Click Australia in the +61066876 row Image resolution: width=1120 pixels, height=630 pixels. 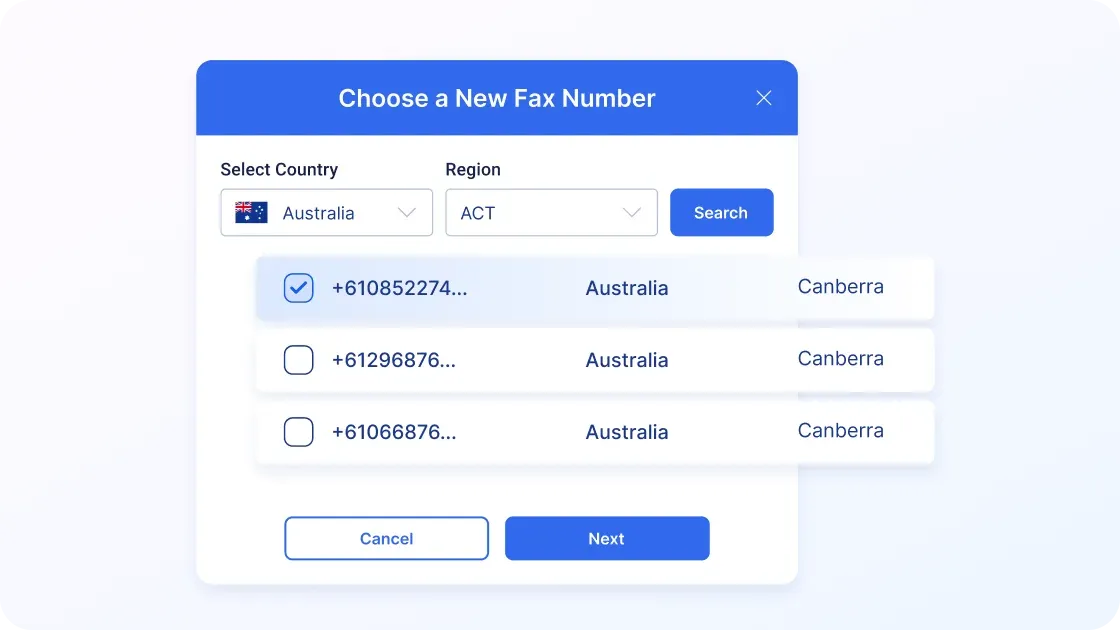627,432
